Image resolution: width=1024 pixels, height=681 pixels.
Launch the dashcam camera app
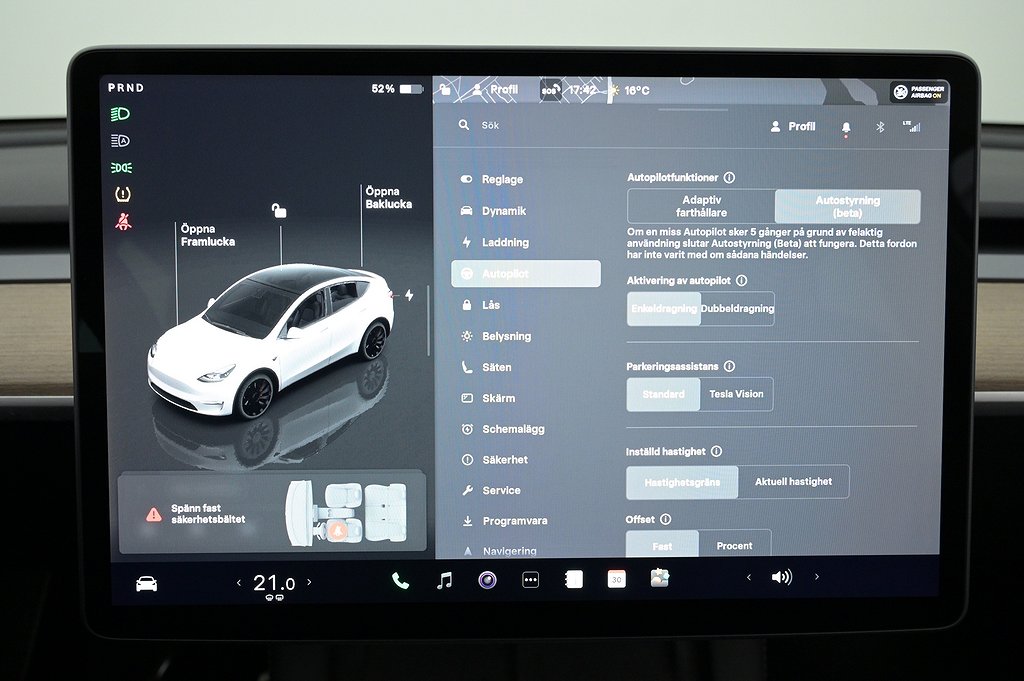pos(487,580)
